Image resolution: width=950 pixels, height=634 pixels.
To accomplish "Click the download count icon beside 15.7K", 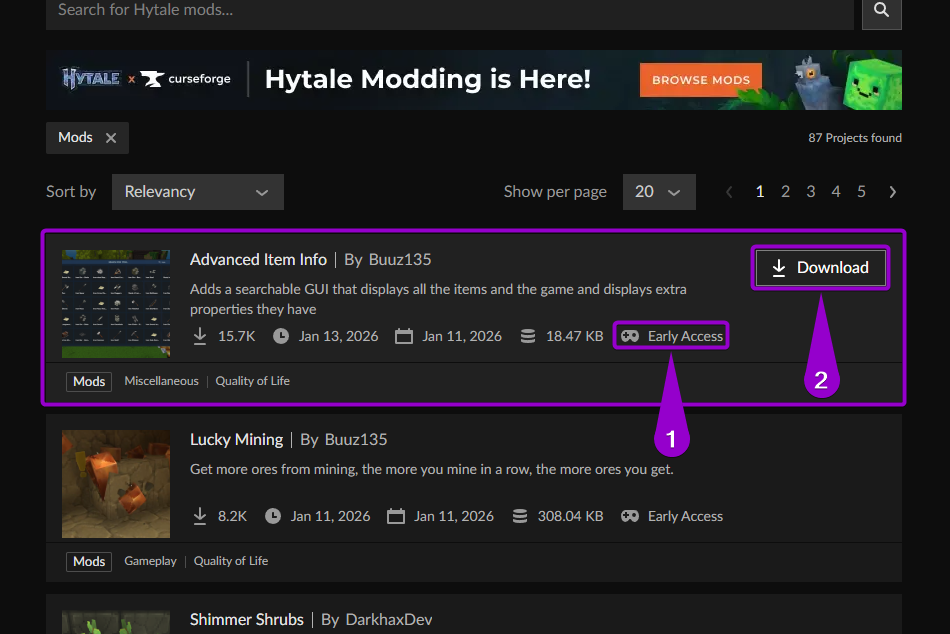I will [199, 336].
